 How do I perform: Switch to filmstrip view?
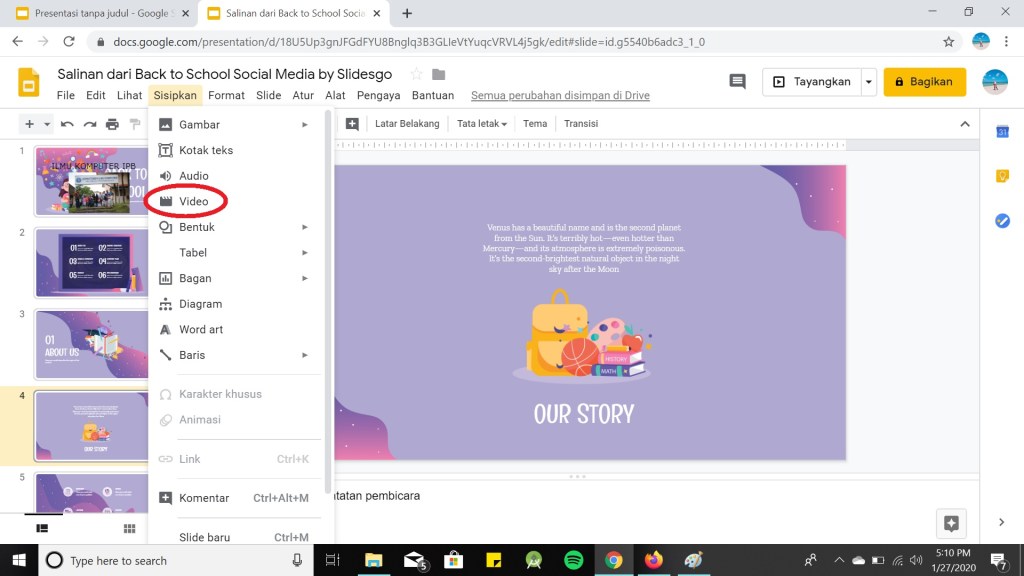[42, 528]
